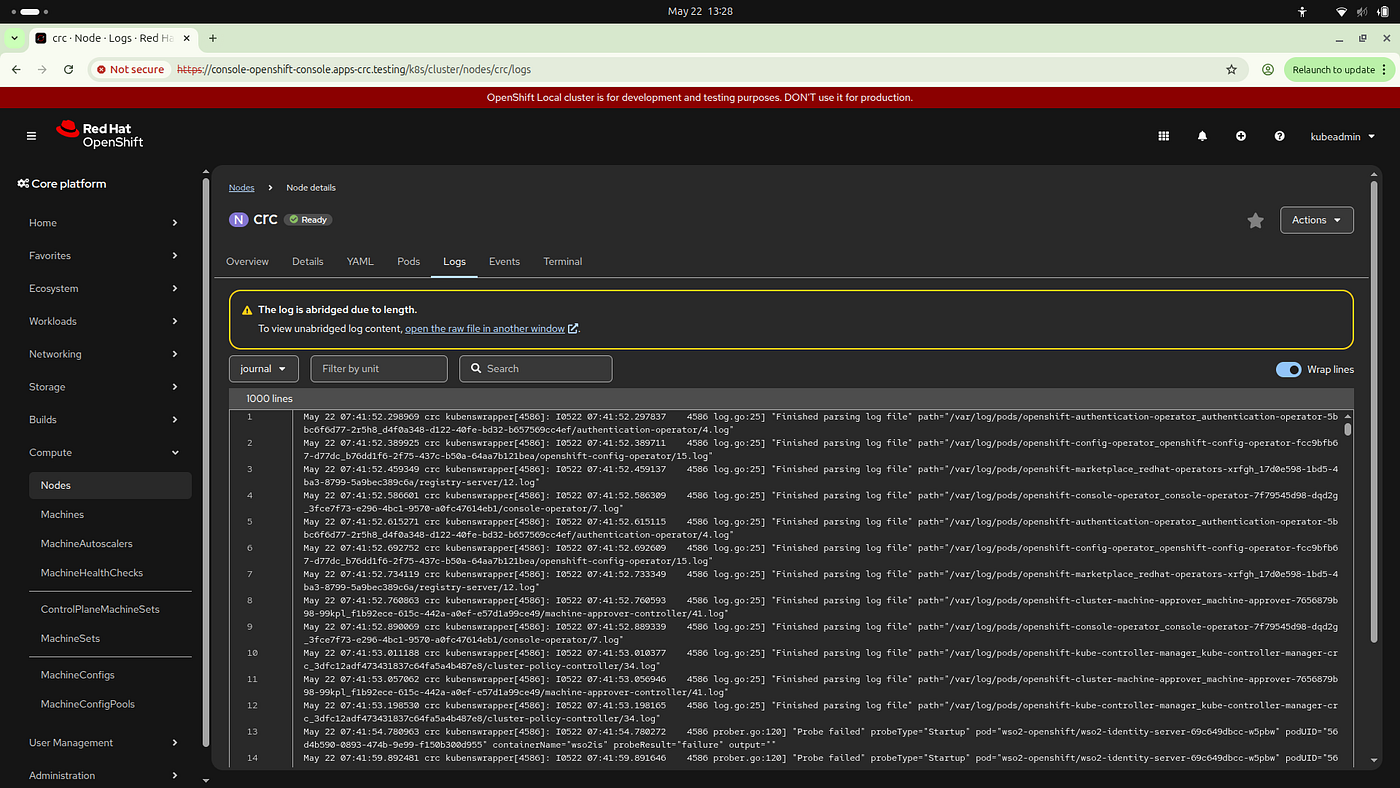This screenshot has height=788, width=1400.
Task: Expand the Storage navigation section
Action: pos(104,387)
